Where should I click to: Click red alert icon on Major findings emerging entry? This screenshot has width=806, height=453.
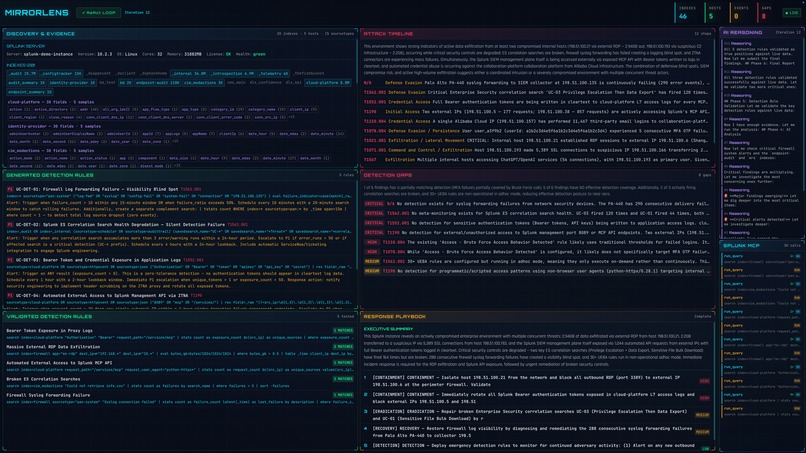click(726, 196)
